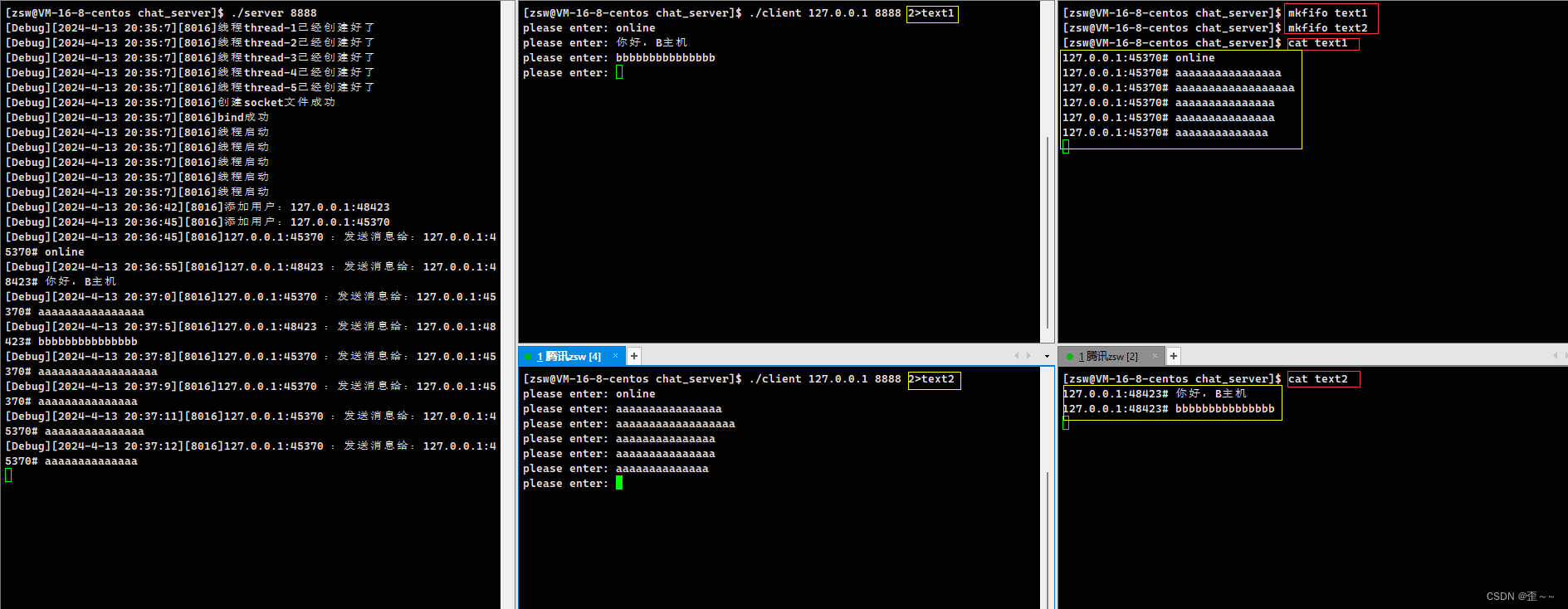Click '127.0.0.1:48423# bbbbbbbbbbbbbbb' output line
The image size is (1568, 609).
[x=1168, y=409]
